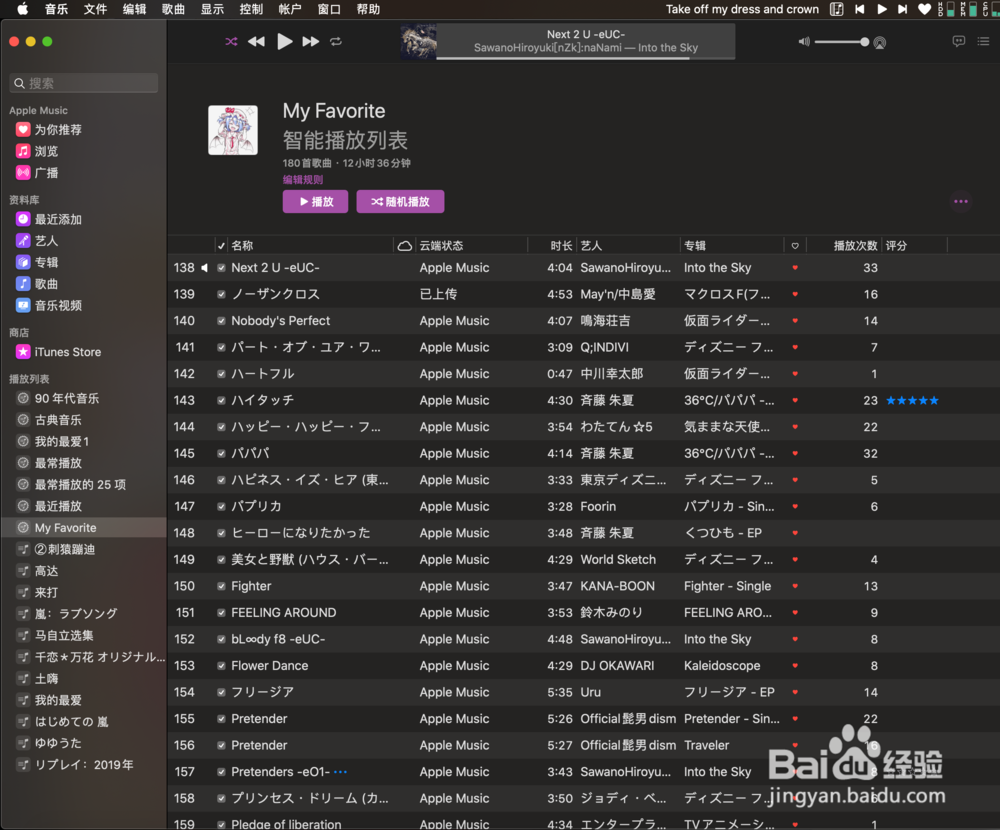Click the 随机播放 shuffle button

[x=401, y=202]
